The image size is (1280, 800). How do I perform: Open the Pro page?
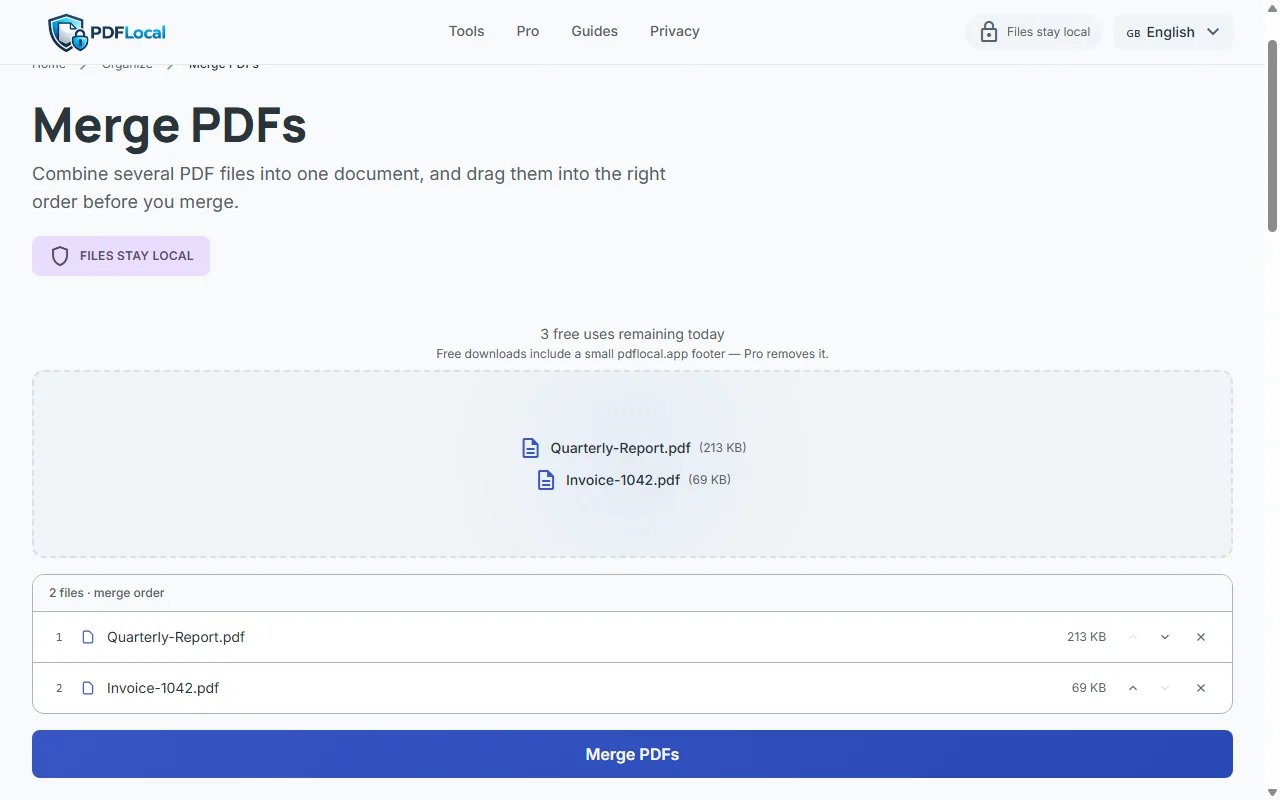click(x=528, y=31)
